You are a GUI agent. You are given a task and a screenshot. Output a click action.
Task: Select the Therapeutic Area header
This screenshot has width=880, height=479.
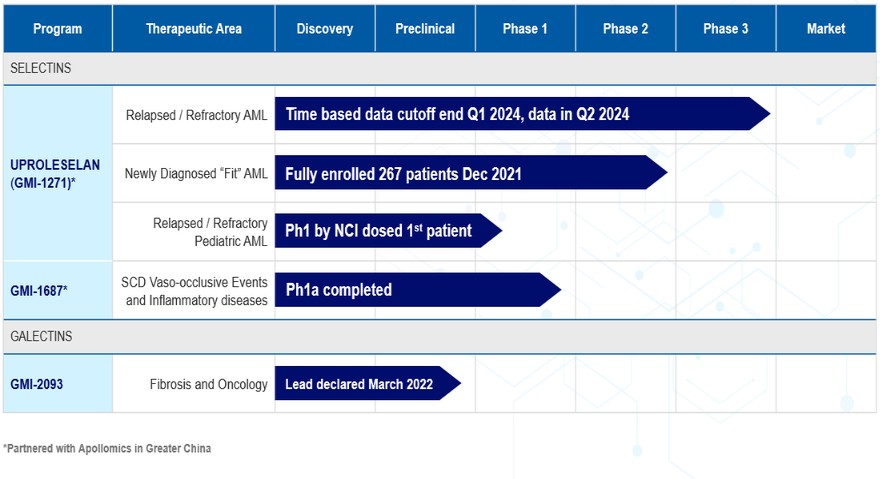[194, 29]
